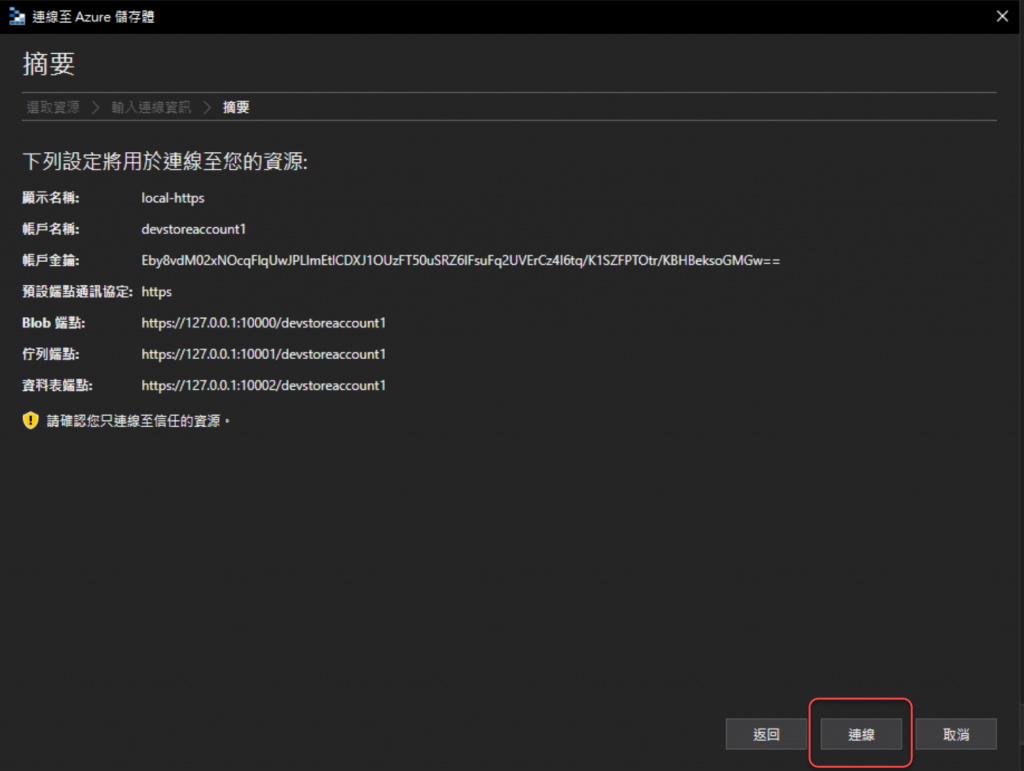The image size is (1024, 771).
Task: Click the display name value local-https
Action: tap(173, 198)
